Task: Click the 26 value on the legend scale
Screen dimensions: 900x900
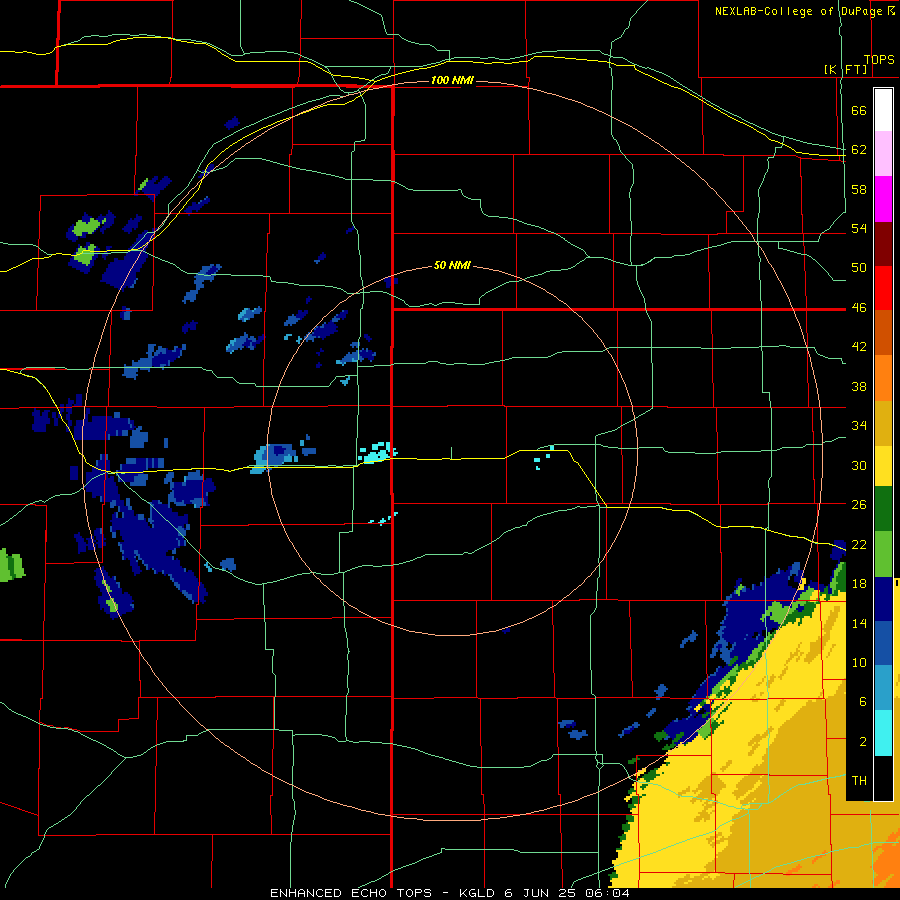Action: point(859,505)
